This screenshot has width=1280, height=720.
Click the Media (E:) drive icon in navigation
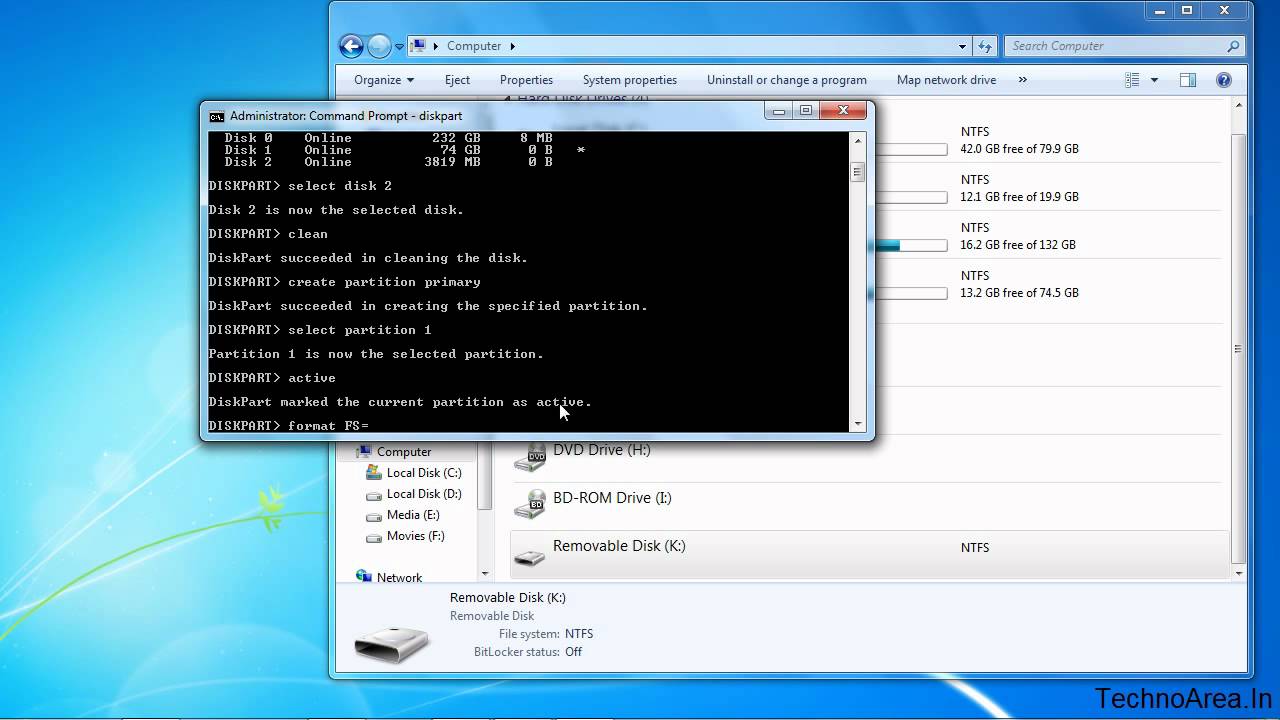(374, 516)
